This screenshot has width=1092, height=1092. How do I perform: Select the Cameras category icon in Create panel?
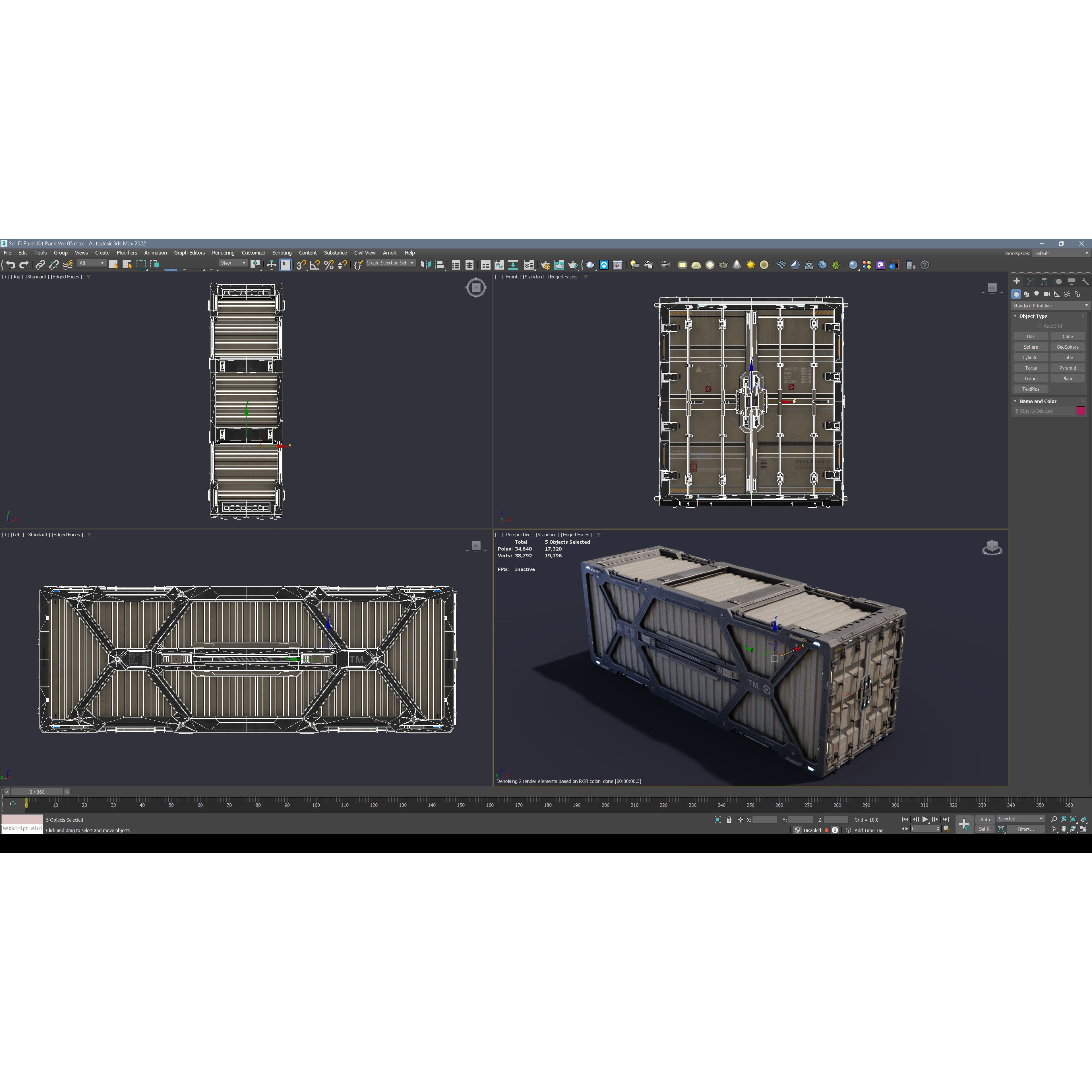point(1047,295)
